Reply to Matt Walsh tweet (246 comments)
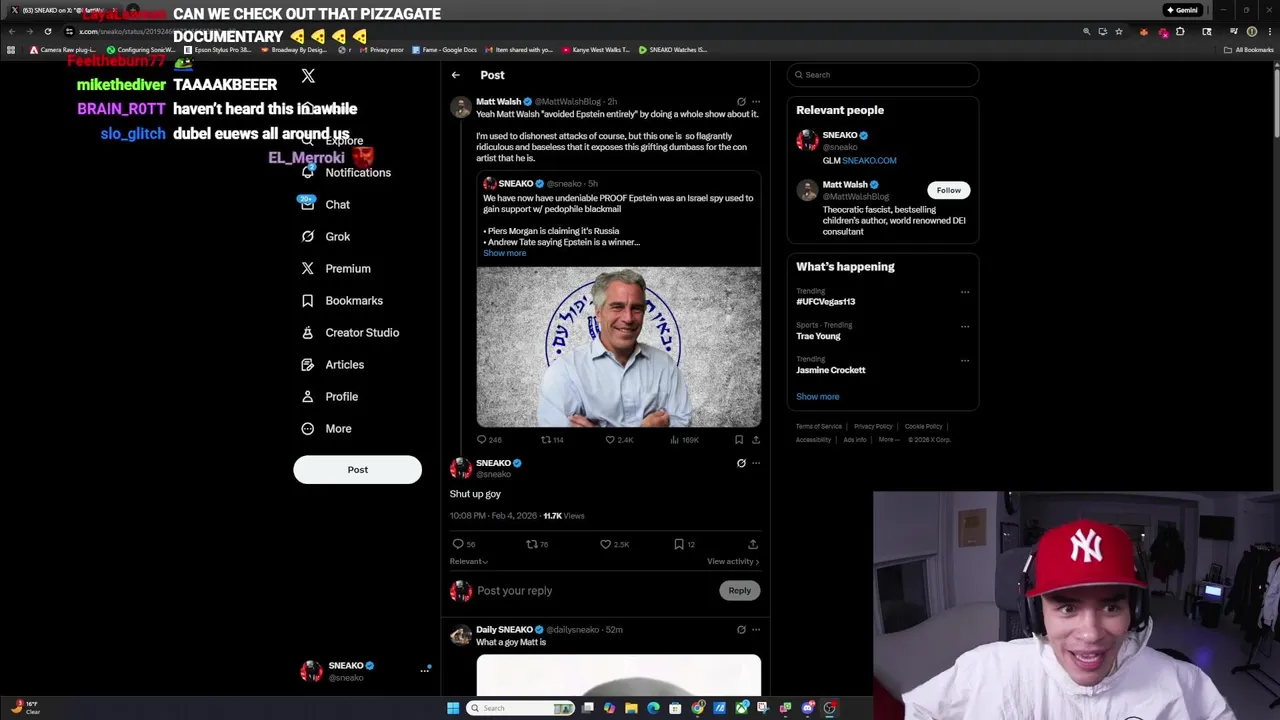Viewport: 1280px width, 720px height. pos(489,439)
